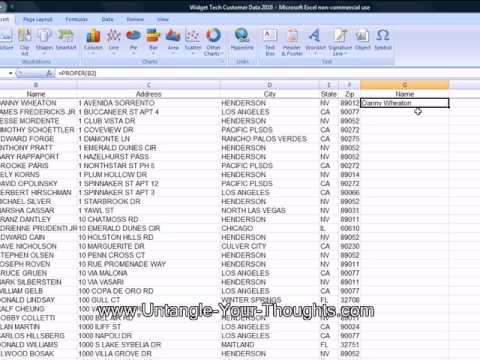Screen dimensions: 480x360
Task: Insert a Bar chart
Action: click(x=153, y=41)
